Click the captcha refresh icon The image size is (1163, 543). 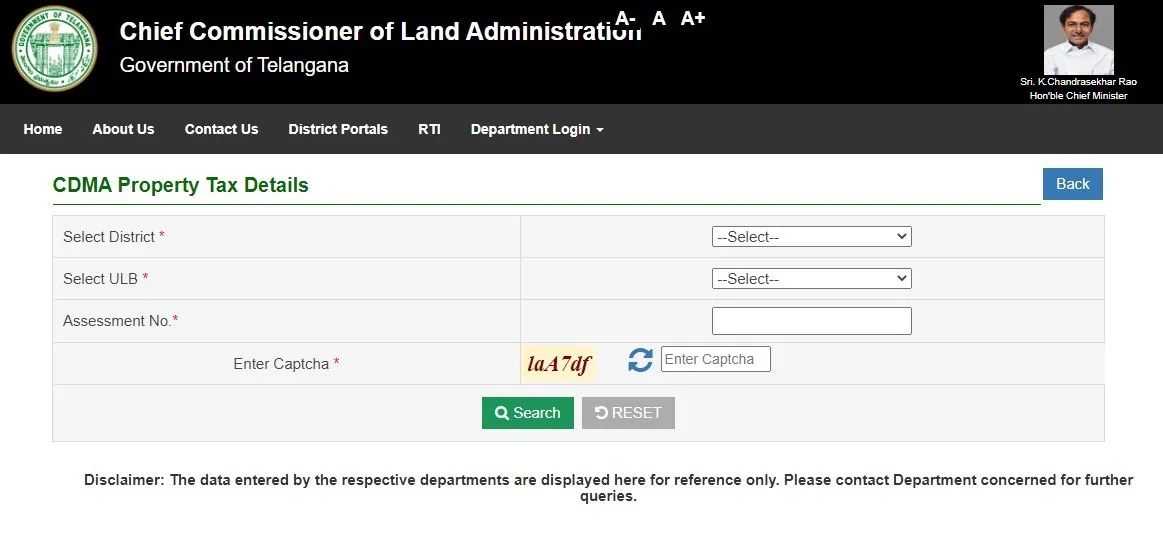pos(640,360)
